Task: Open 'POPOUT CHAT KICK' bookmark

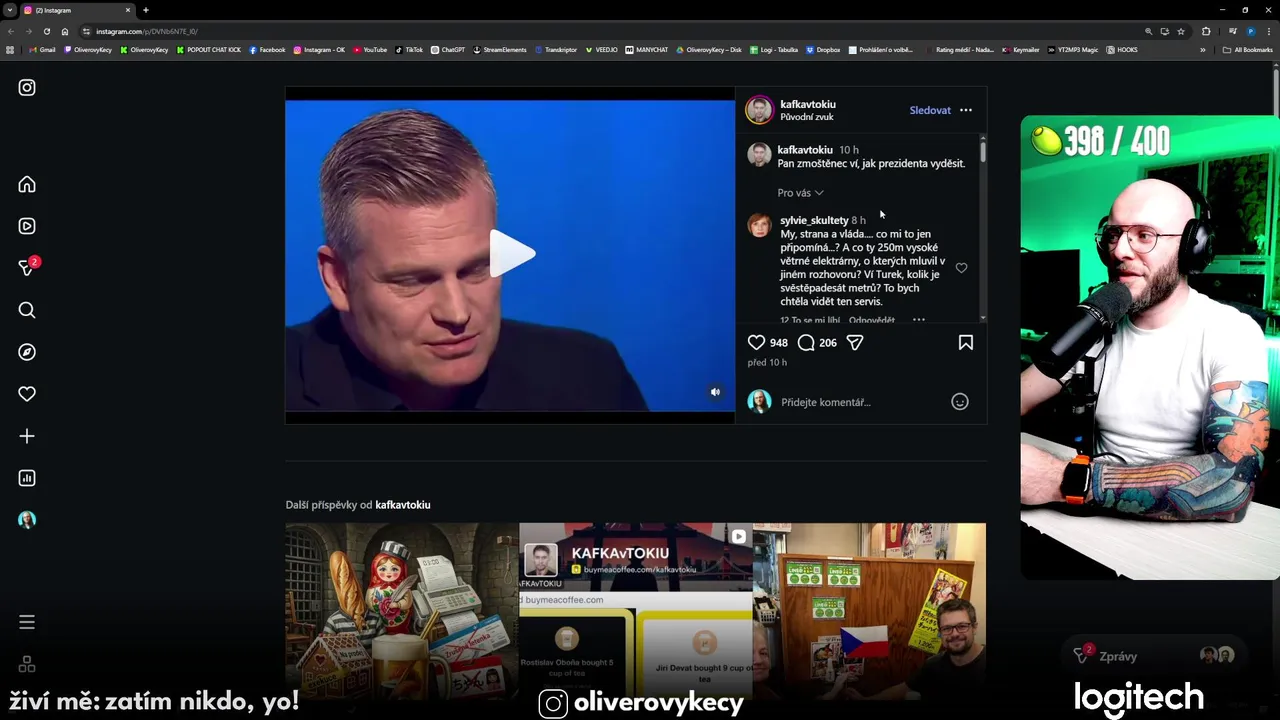Action: (208, 50)
